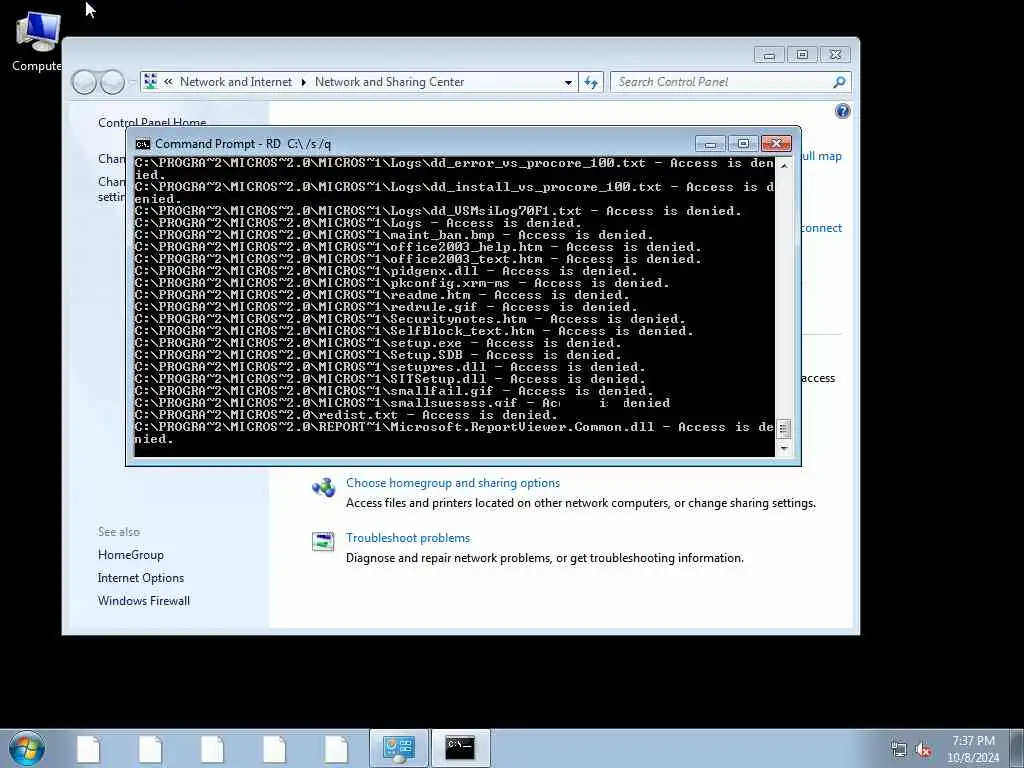Screen dimensions: 1024x768
Task: Switch to Control Panel taskbar button
Action: (x=398, y=748)
